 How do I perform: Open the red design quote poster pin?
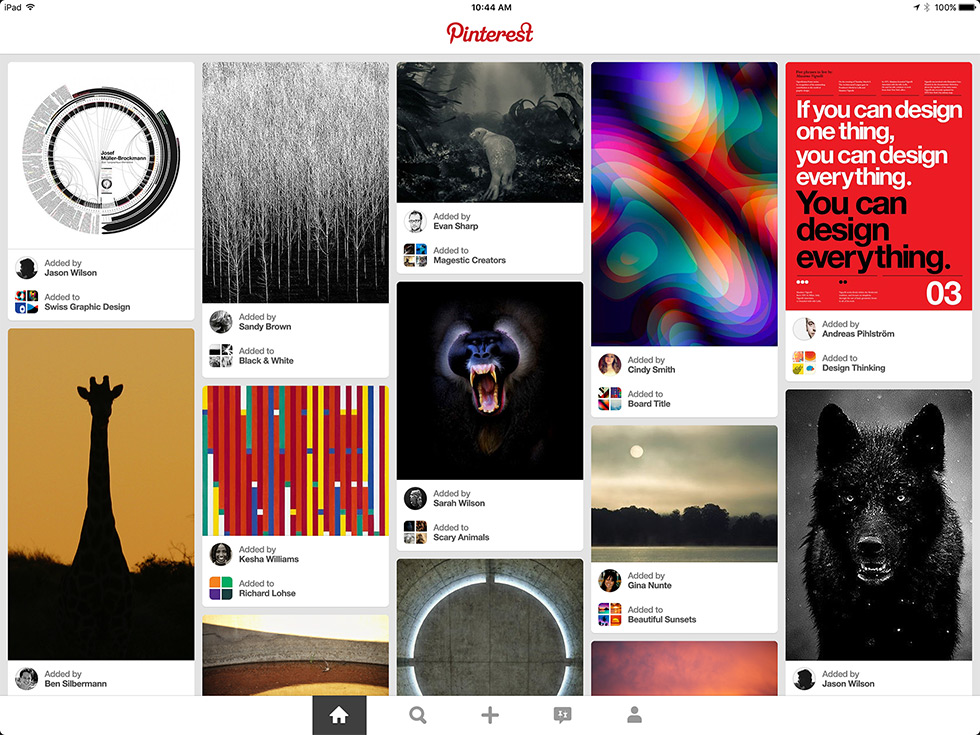point(879,186)
